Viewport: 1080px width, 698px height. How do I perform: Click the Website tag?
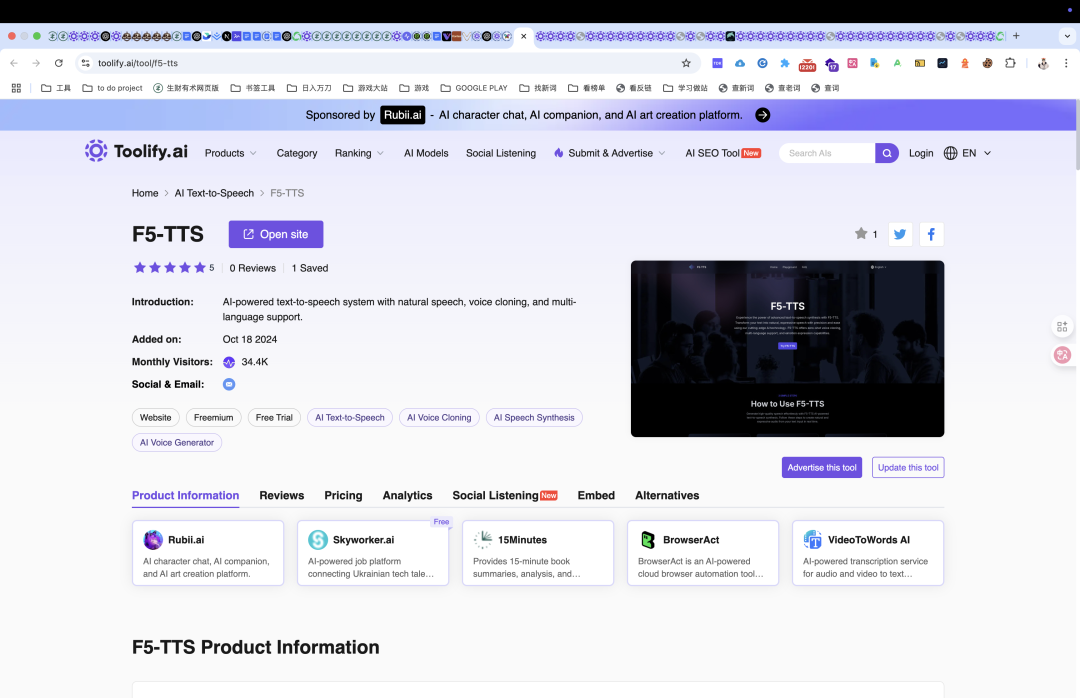(x=156, y=418)
